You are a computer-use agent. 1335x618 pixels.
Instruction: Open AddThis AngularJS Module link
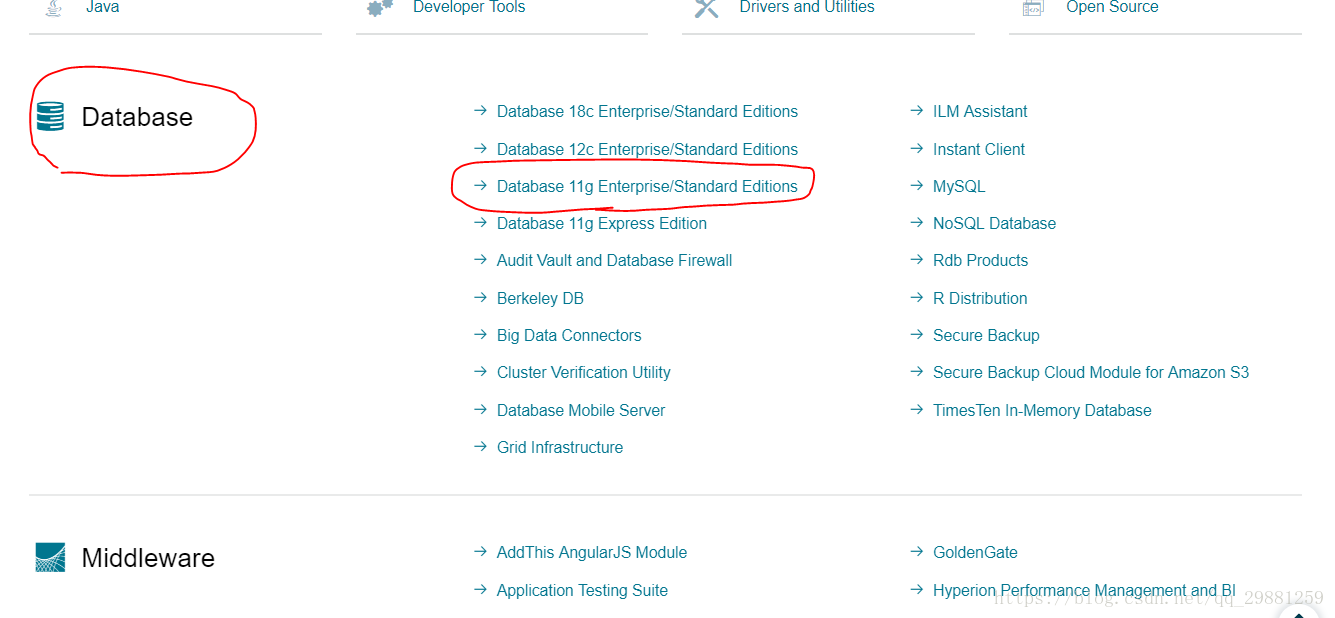pos(592,552)
